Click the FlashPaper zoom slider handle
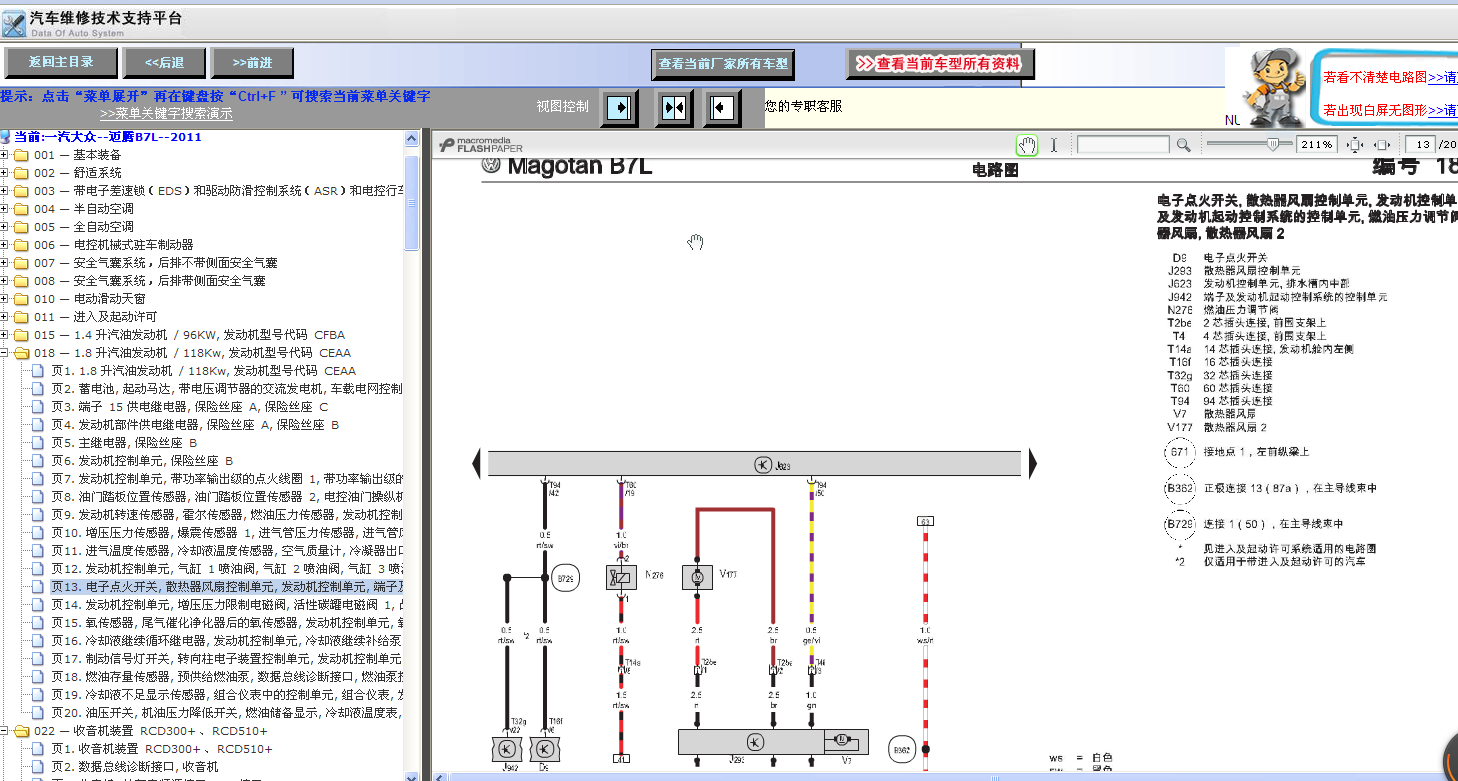The width and height of the screenshot is (1458, 781). pyautogui.click(x=1272, y=145)
